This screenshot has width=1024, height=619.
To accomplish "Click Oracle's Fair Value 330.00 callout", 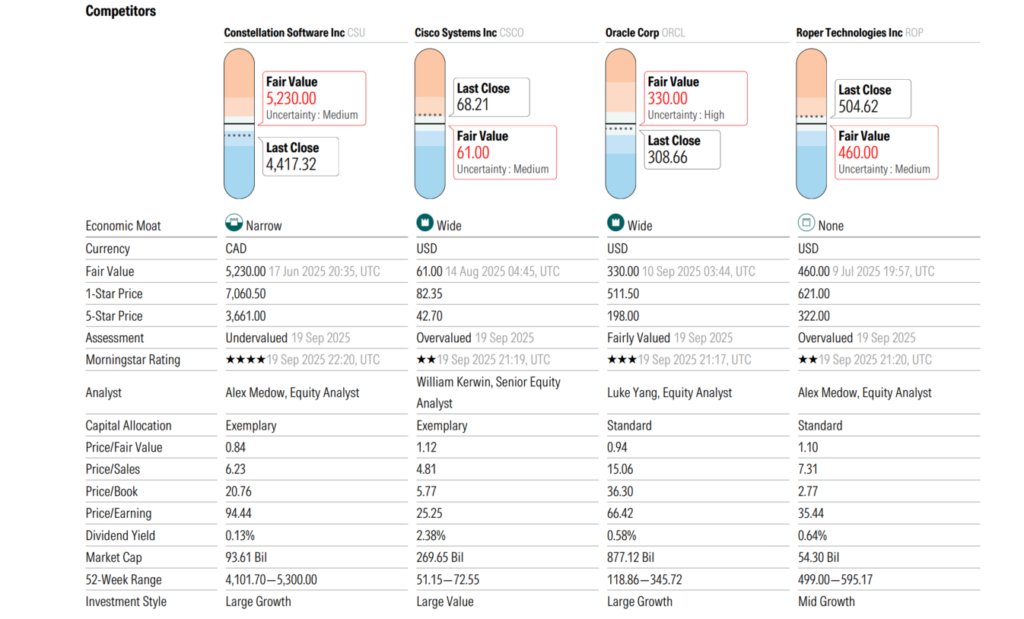I will [x=695, y=98].
